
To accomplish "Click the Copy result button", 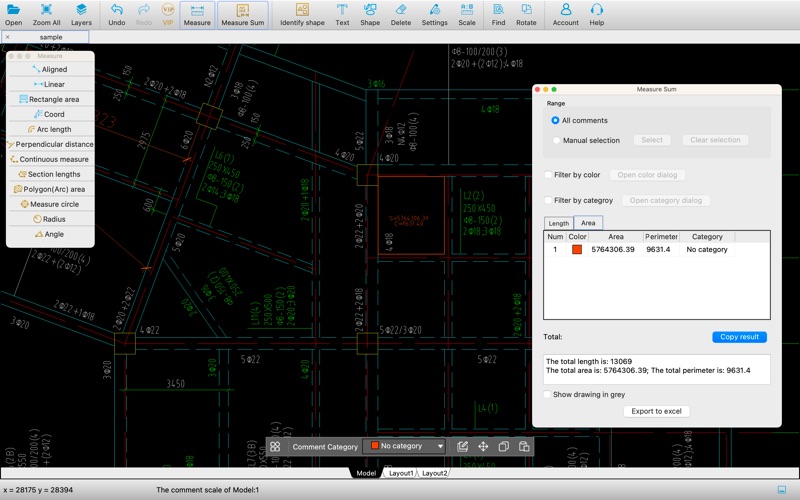I will pyautogui.click(x=739, y=337).
